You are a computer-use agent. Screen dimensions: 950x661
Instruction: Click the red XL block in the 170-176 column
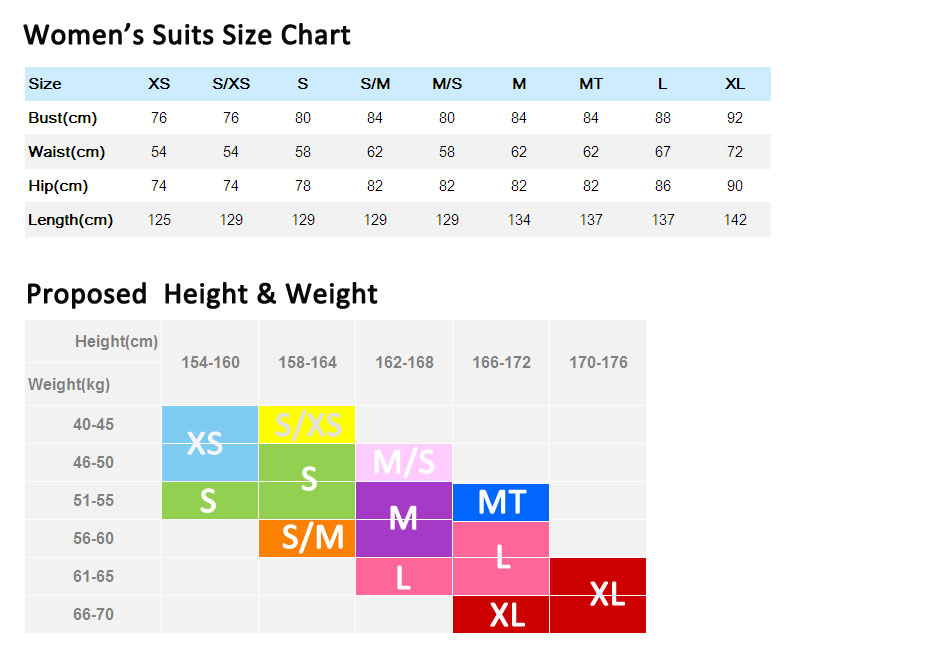click(x=598, y=594)
